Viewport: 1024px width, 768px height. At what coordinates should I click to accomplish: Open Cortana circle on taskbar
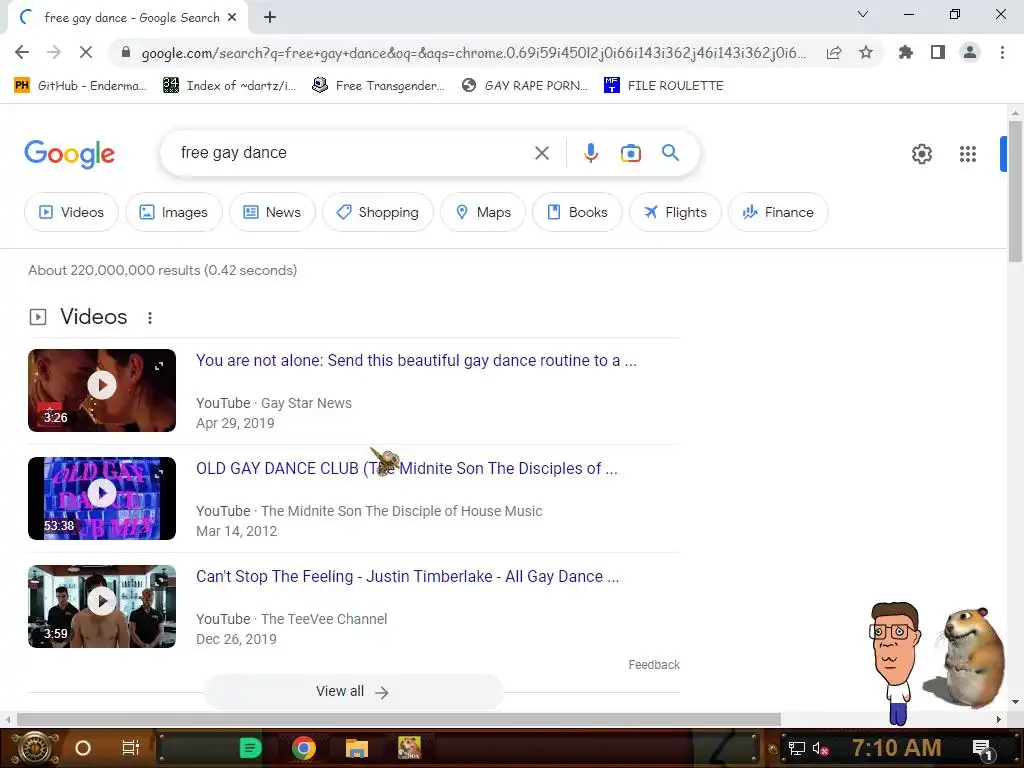tap(83, 748)
